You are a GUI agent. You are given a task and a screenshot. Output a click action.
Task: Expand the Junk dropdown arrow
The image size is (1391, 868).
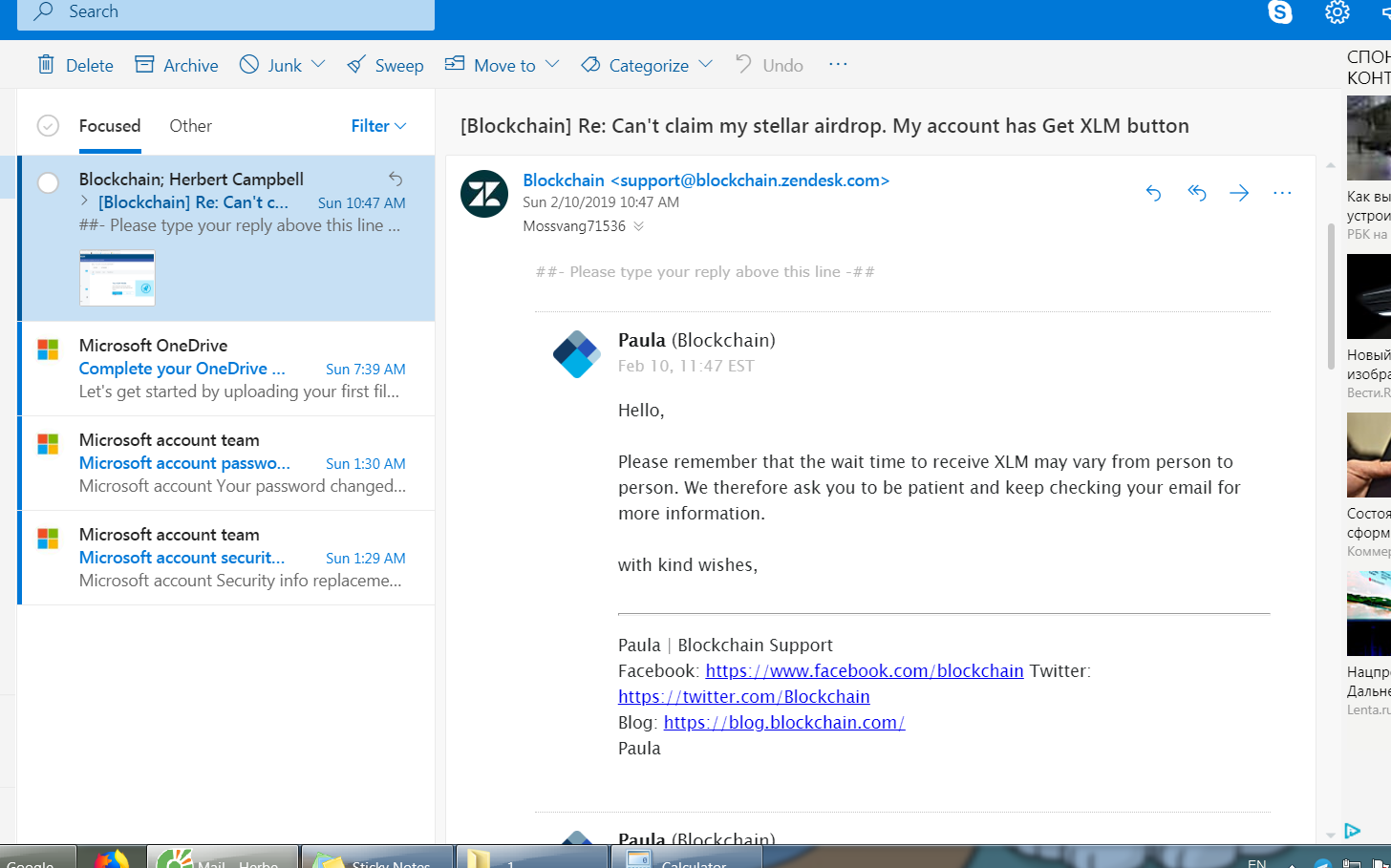(319, 64)
